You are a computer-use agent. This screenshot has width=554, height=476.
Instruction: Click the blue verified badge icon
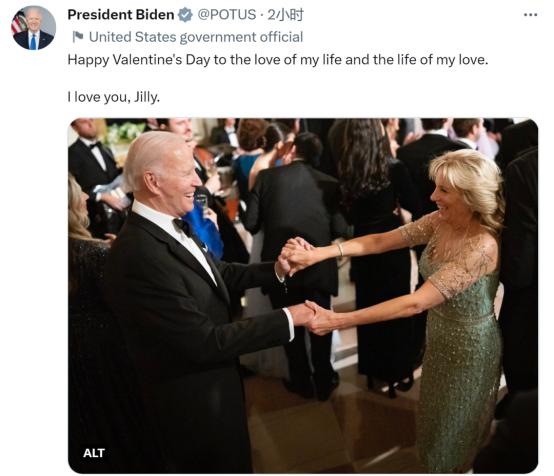[x=185, y=15]
